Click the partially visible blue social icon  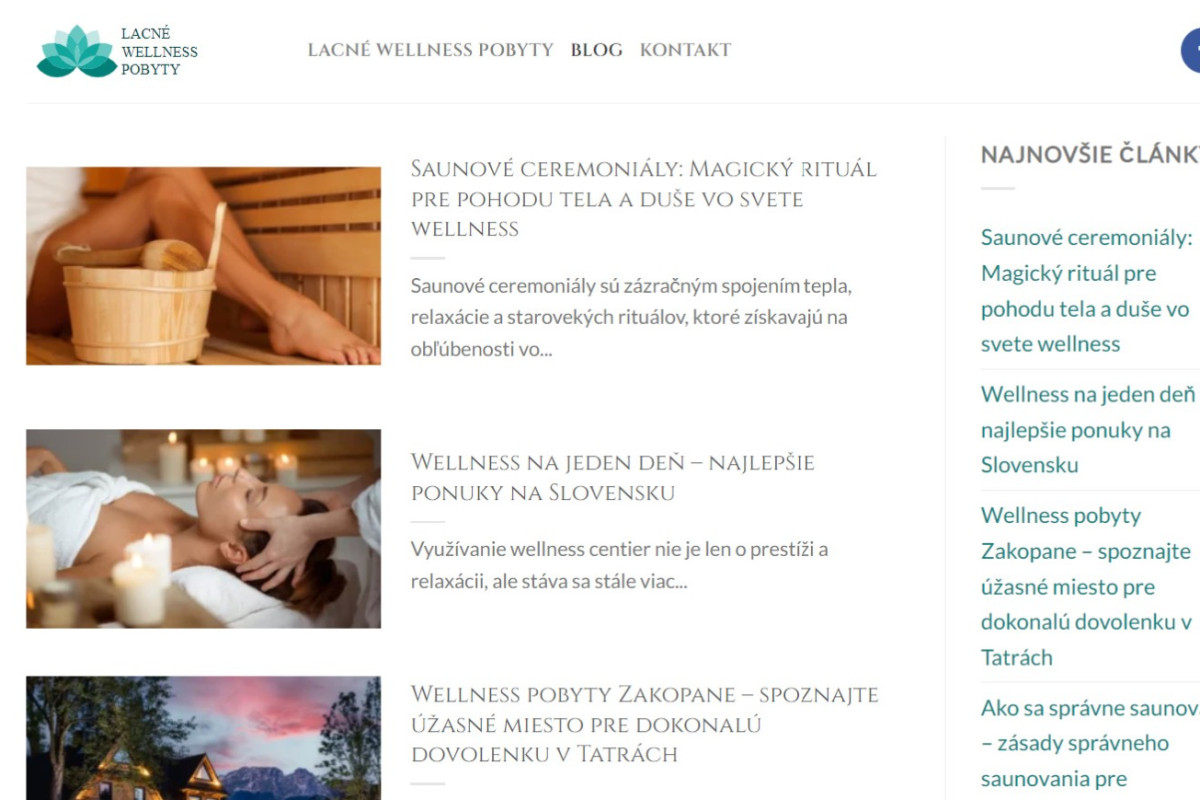1191,50
